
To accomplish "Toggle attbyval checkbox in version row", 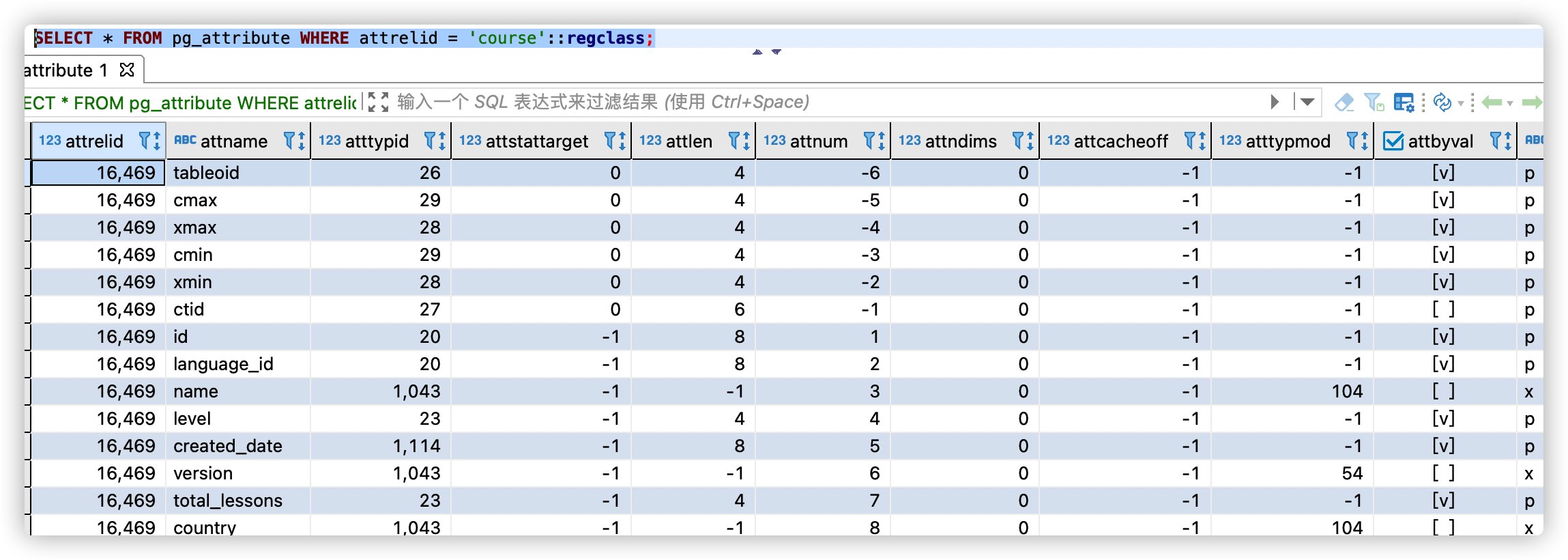I will tap(1444, 473).
